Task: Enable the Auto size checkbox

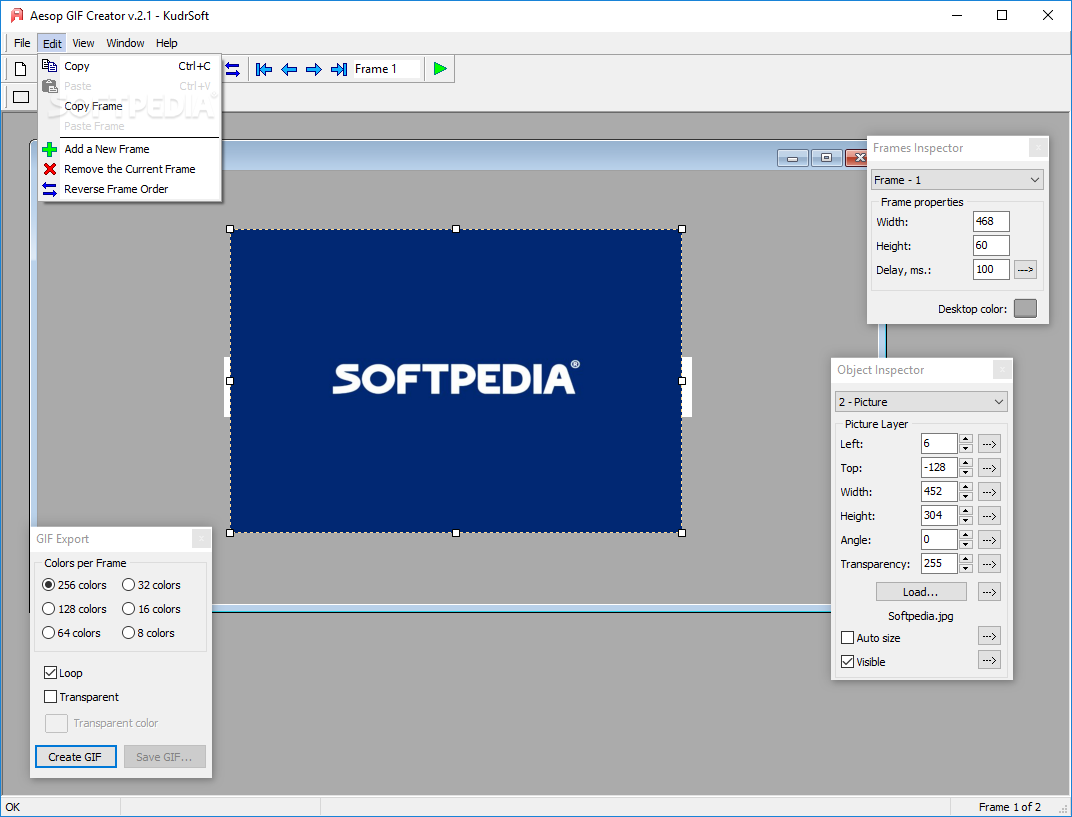Action: [x=847, y=638]
